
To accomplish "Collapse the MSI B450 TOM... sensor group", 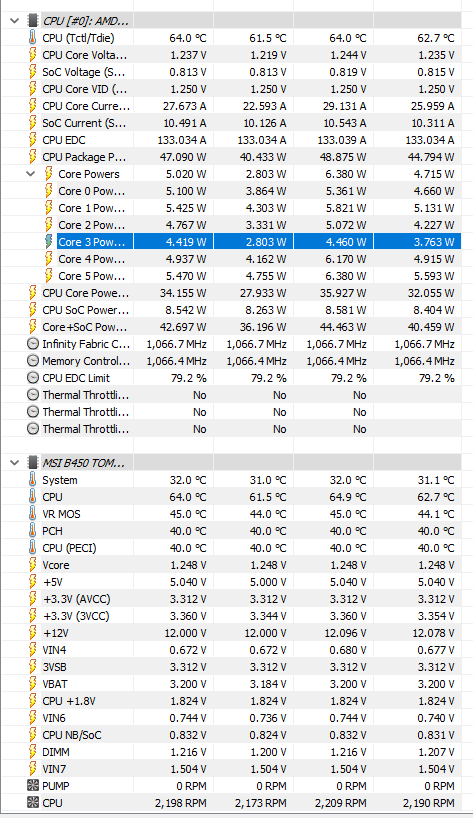I will click(x=15, y=463).
